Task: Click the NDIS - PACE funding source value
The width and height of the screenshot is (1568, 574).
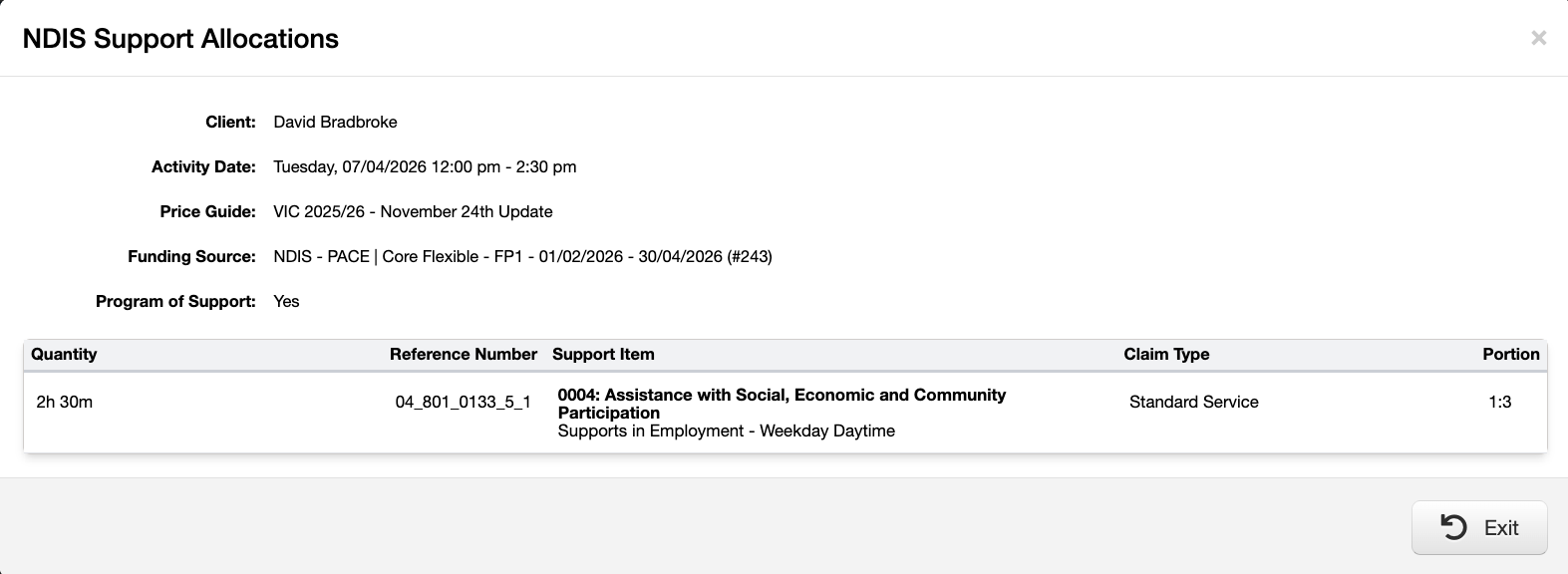Action: [522, 256]
